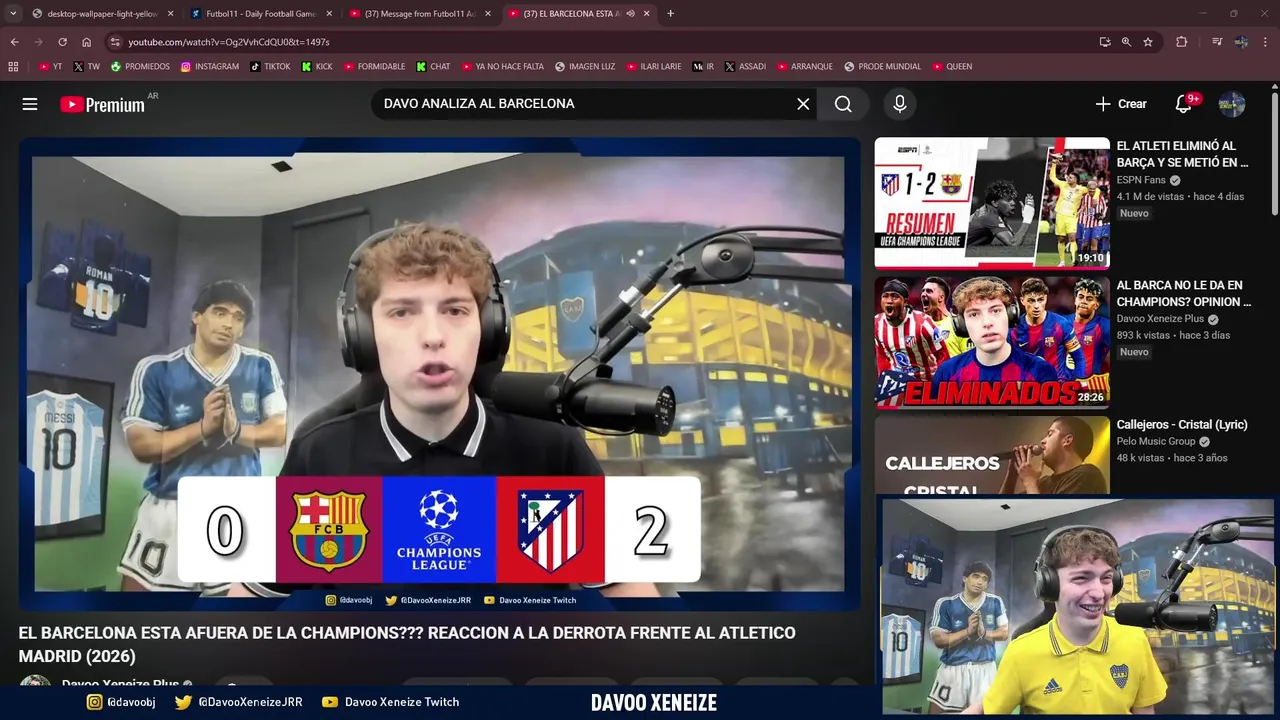Viewport: 1280px width, 720px height.
Task: Open the apps grid in bookmarks bar
Action: [13, 67]
